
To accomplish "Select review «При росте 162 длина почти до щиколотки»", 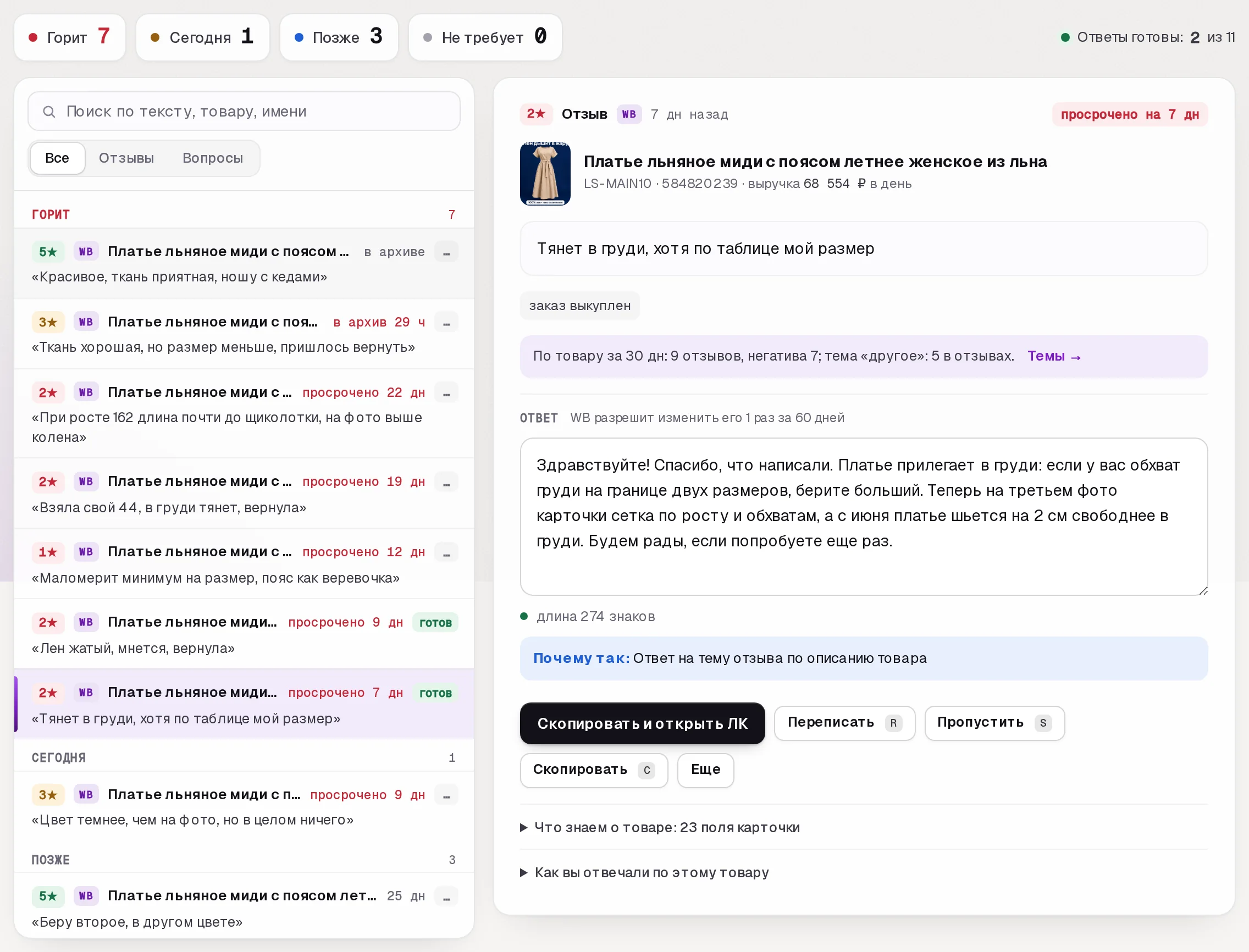I will point(244,414).
